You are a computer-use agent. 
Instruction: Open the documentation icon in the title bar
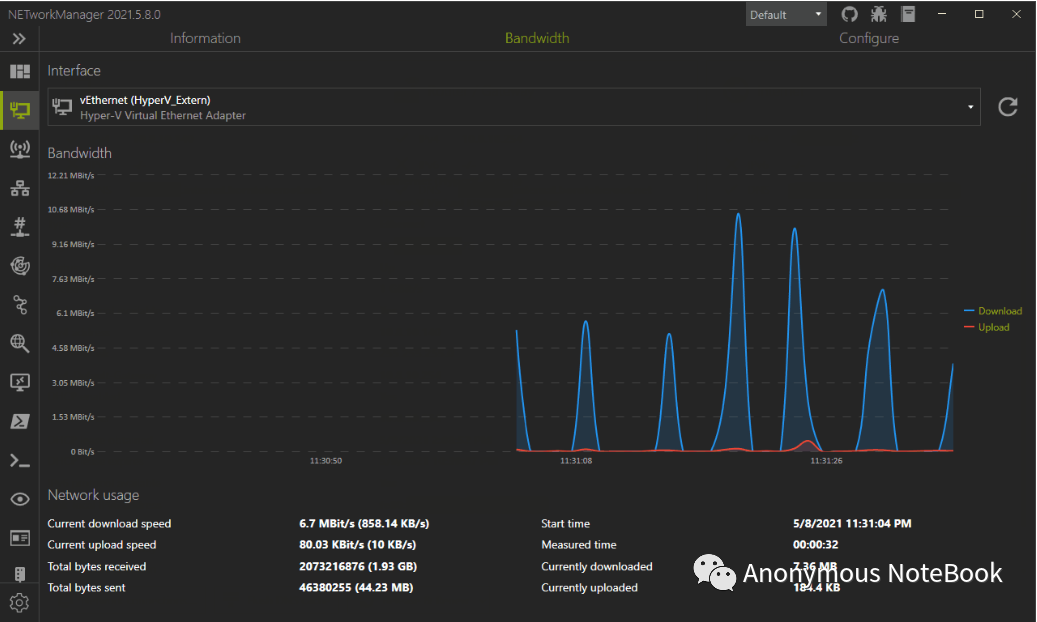pos(908,15)
